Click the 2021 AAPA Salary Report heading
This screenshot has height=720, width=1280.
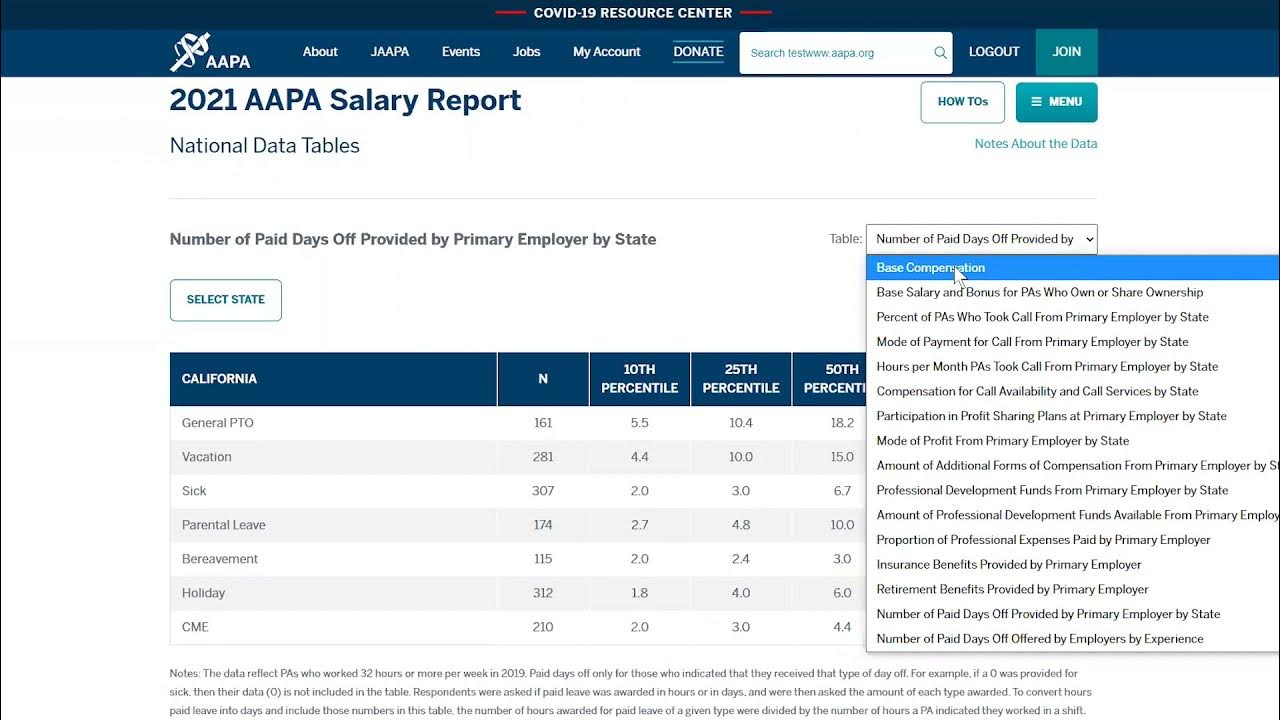click(345, 100)
